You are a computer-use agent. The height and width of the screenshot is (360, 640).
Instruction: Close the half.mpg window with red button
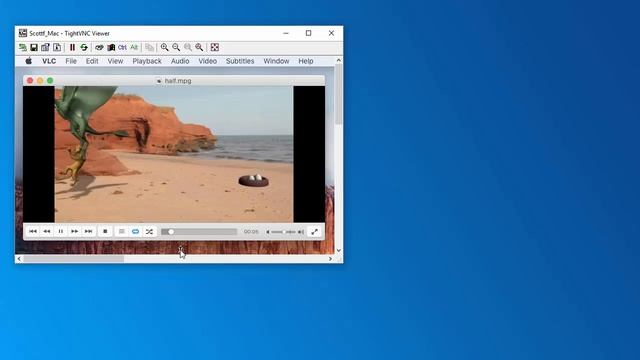click(30, 80)
